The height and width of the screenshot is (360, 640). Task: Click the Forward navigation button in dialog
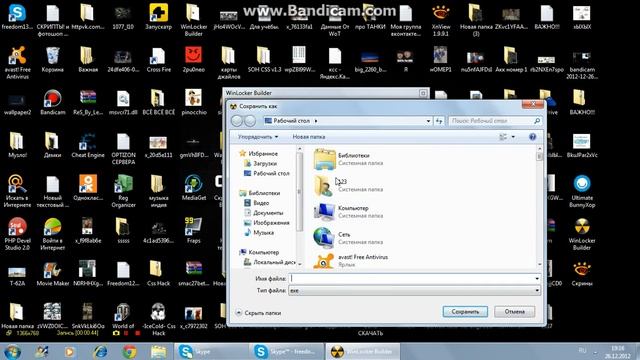[250, 121]
